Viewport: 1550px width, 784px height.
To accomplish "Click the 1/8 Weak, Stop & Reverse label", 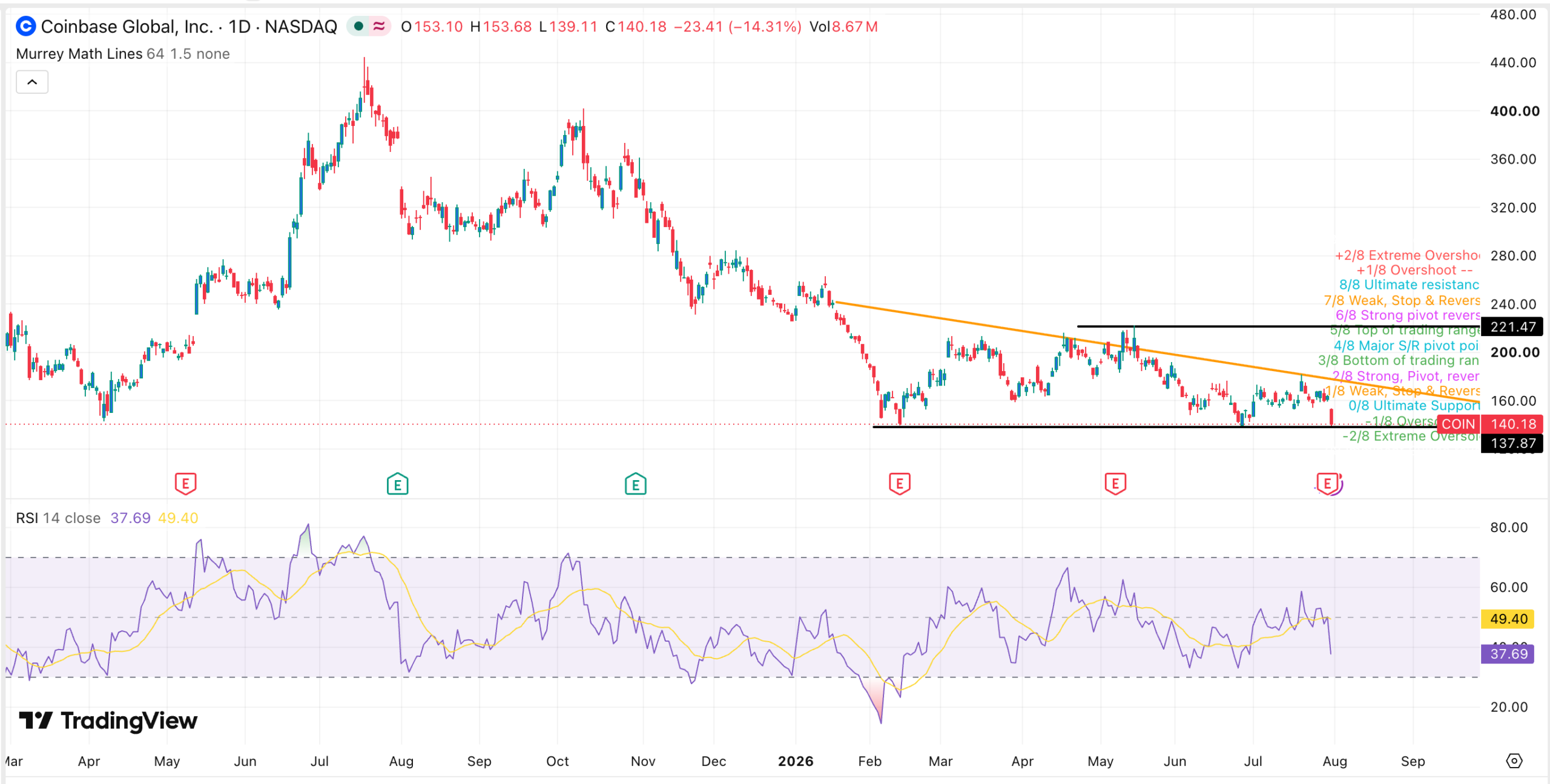I will point(1402,391).
